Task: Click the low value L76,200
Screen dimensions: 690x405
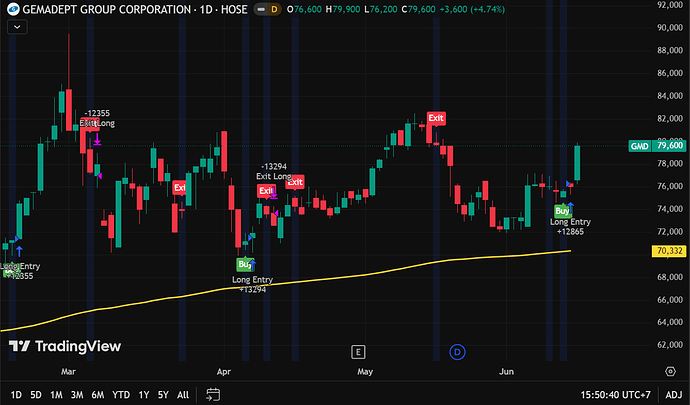Action: click(x=381, y=9)
